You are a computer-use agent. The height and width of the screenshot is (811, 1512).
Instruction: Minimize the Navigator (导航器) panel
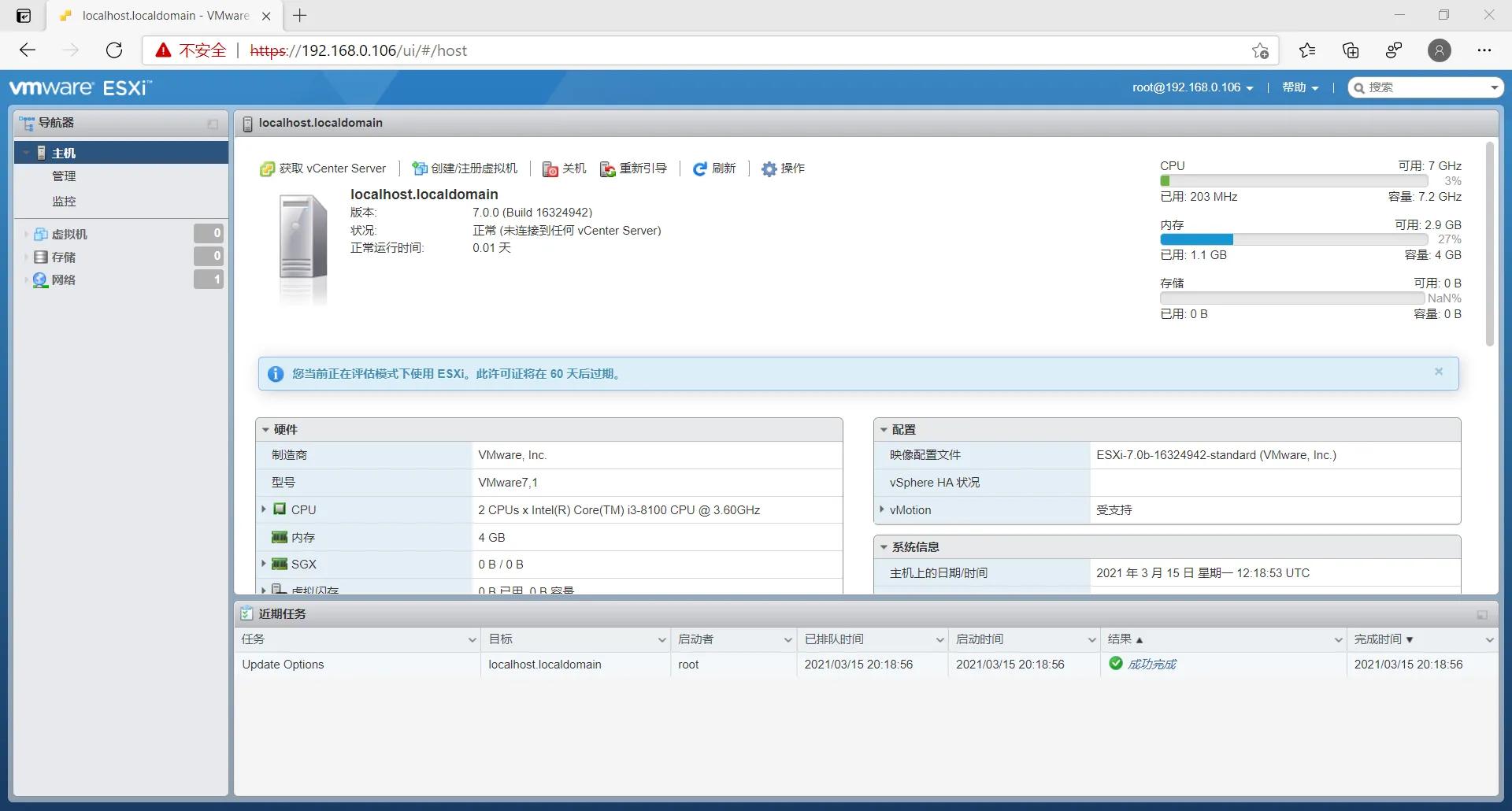[x=213, y=124]
